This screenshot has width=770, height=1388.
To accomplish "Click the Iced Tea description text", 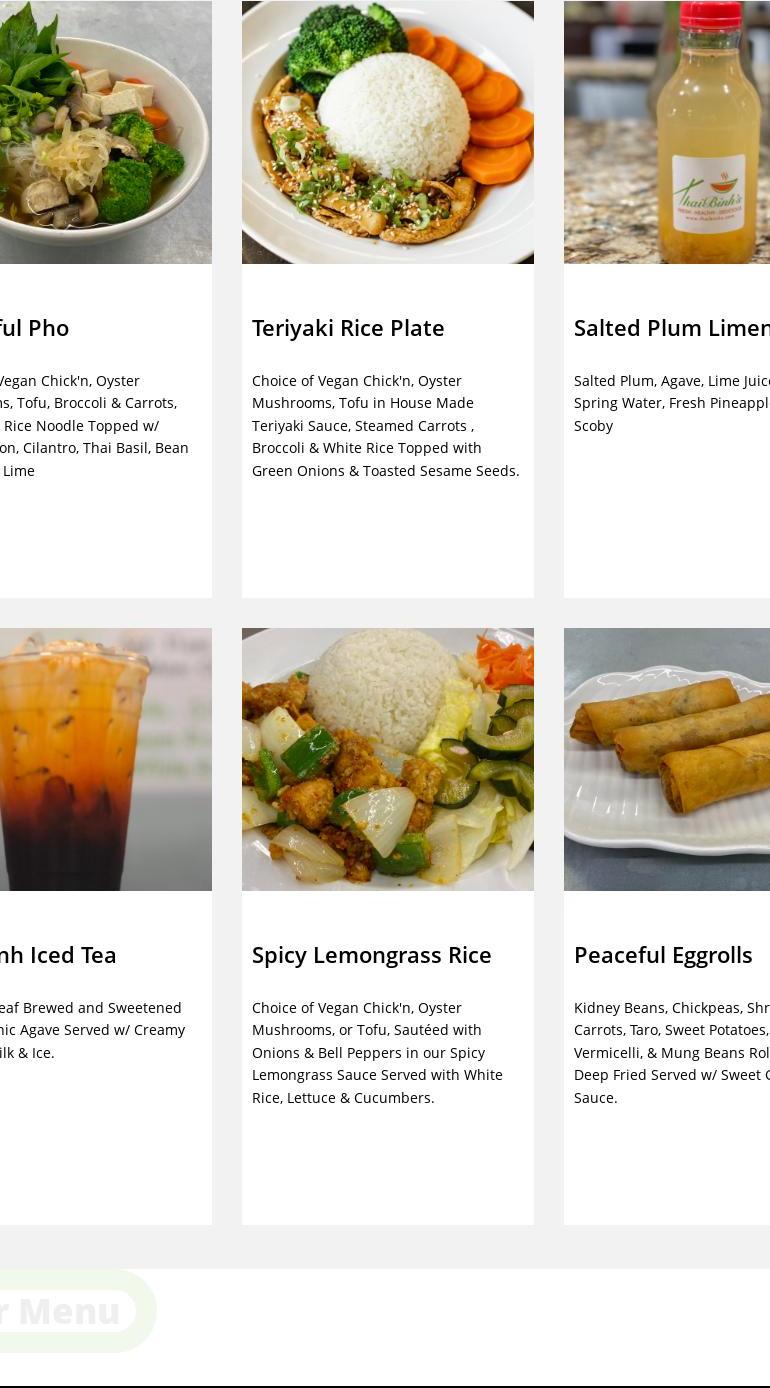I will (93, 1030).
